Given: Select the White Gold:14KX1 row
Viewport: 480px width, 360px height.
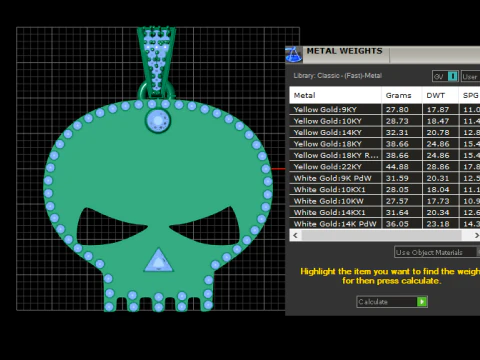Looking at the screenshot, I should pyautogui.click(x=385, y=212).
